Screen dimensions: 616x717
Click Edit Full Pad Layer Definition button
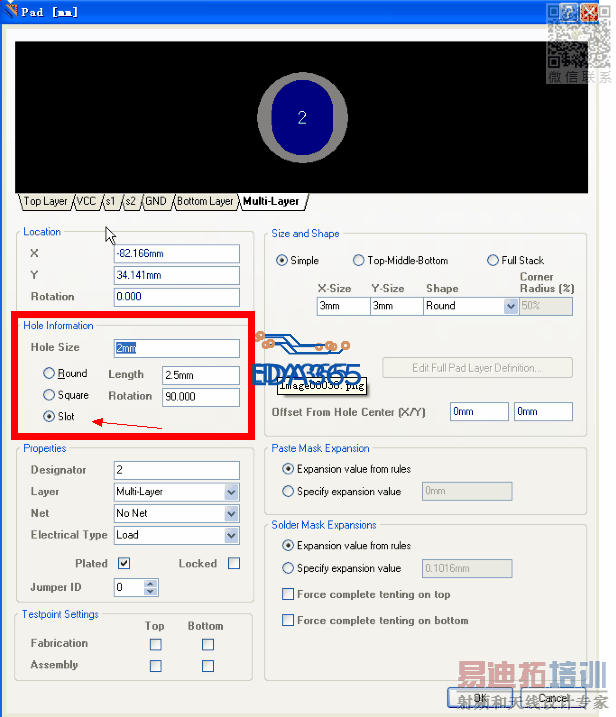pos(477,368)
